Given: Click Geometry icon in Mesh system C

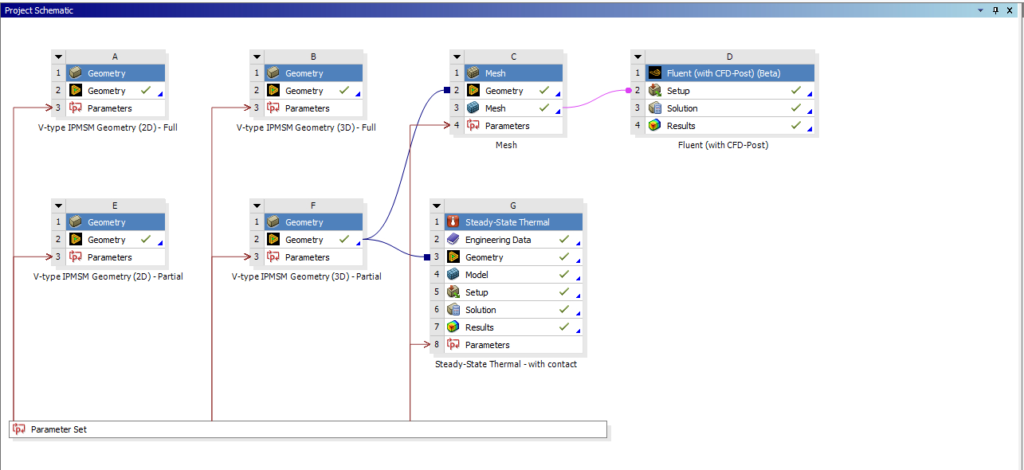Looking at the screenshot, I should [473, 91].
